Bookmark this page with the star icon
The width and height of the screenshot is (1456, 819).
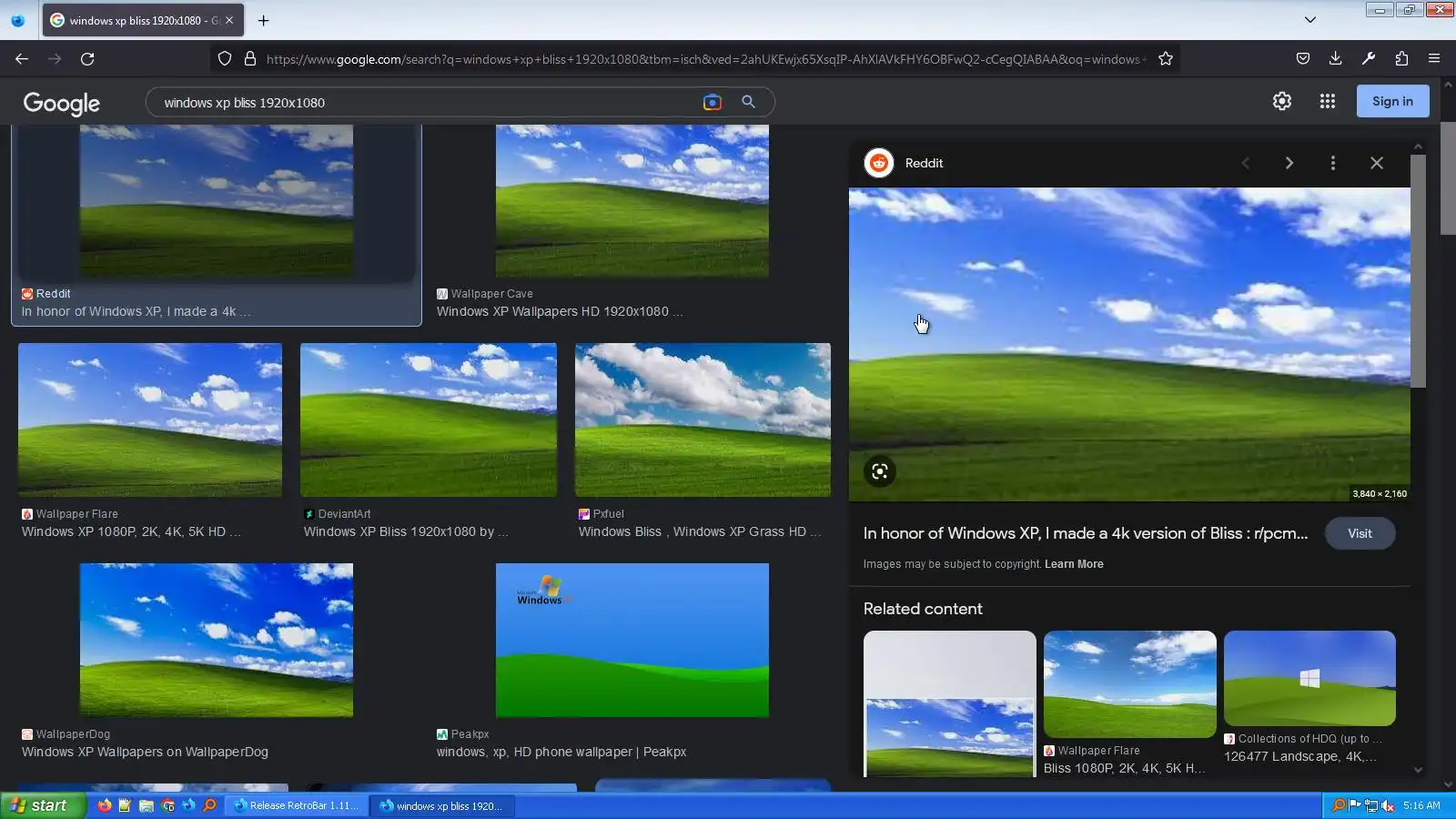[x=1166, y=59]
